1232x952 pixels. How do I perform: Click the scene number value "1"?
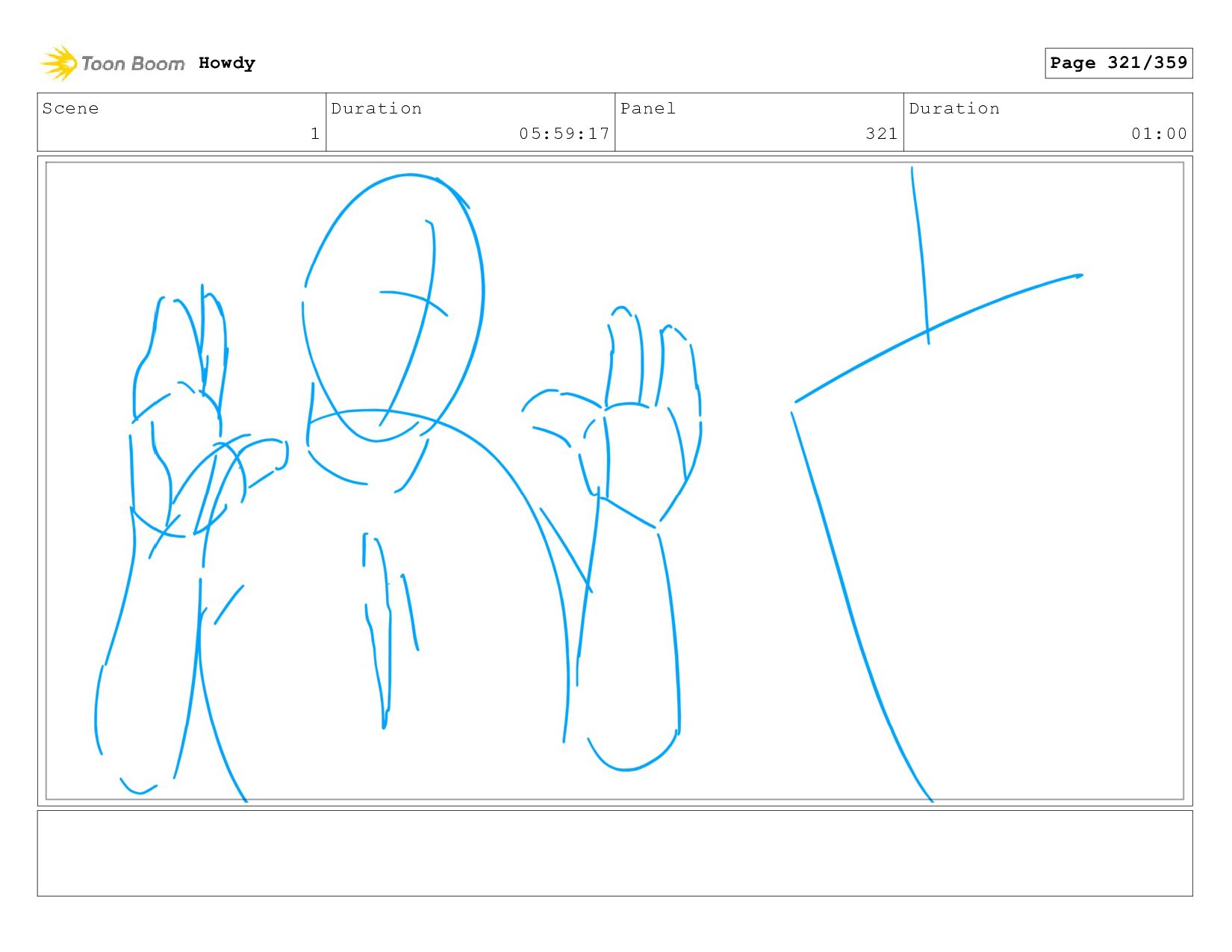[315, 134]
